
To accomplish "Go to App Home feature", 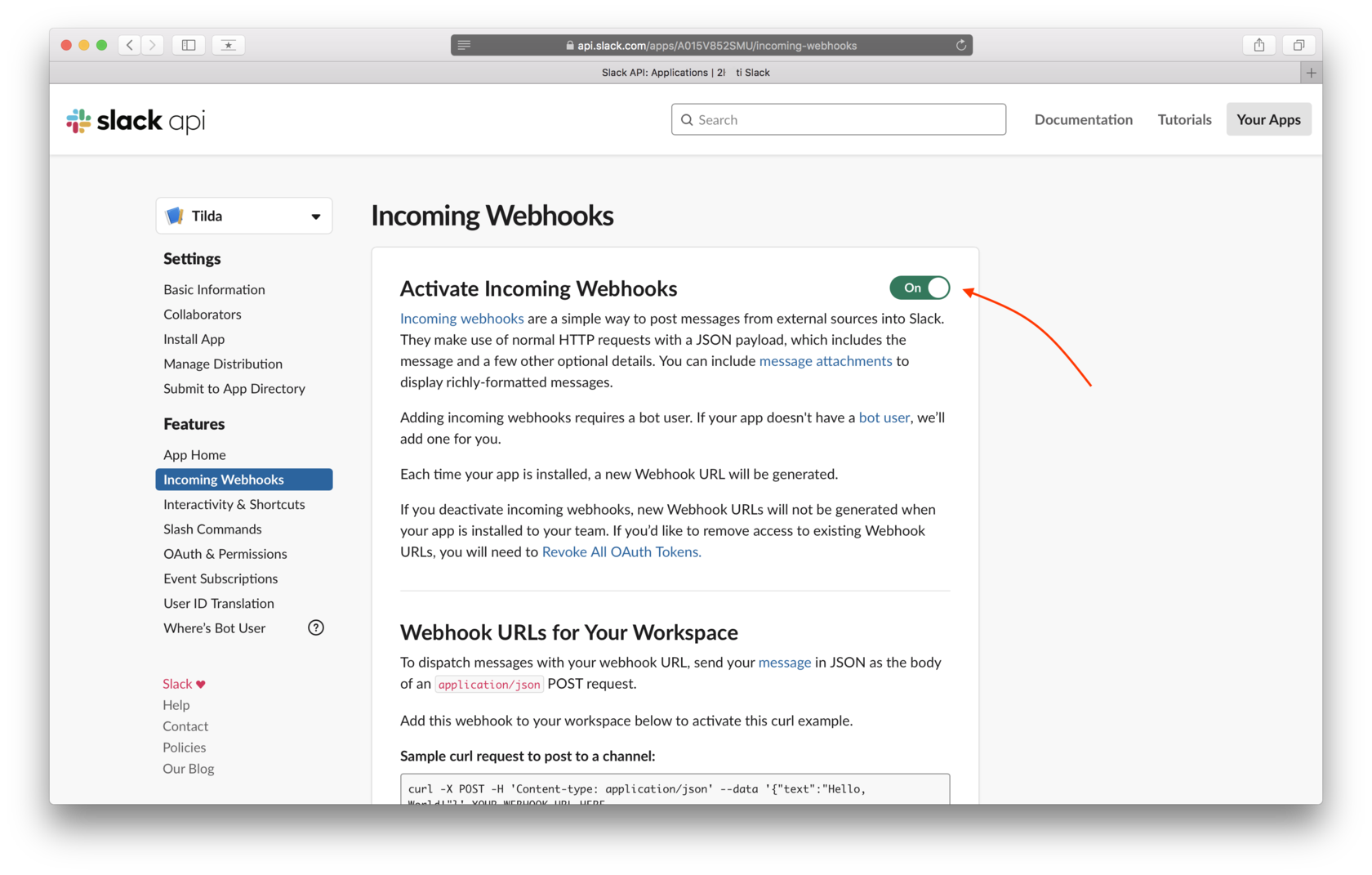I will 194,454.
